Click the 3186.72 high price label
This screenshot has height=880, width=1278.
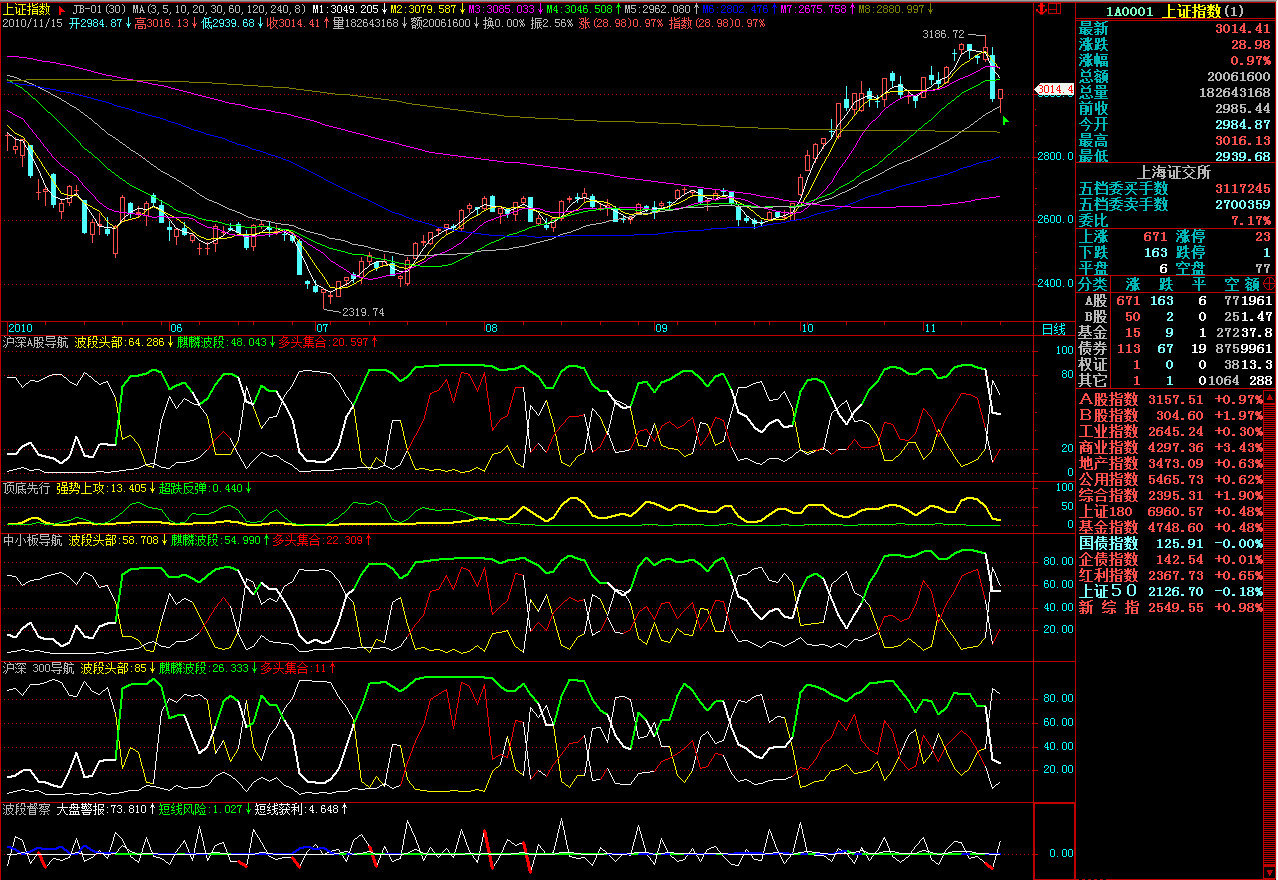pyautogui.click(x=943, y=35)
